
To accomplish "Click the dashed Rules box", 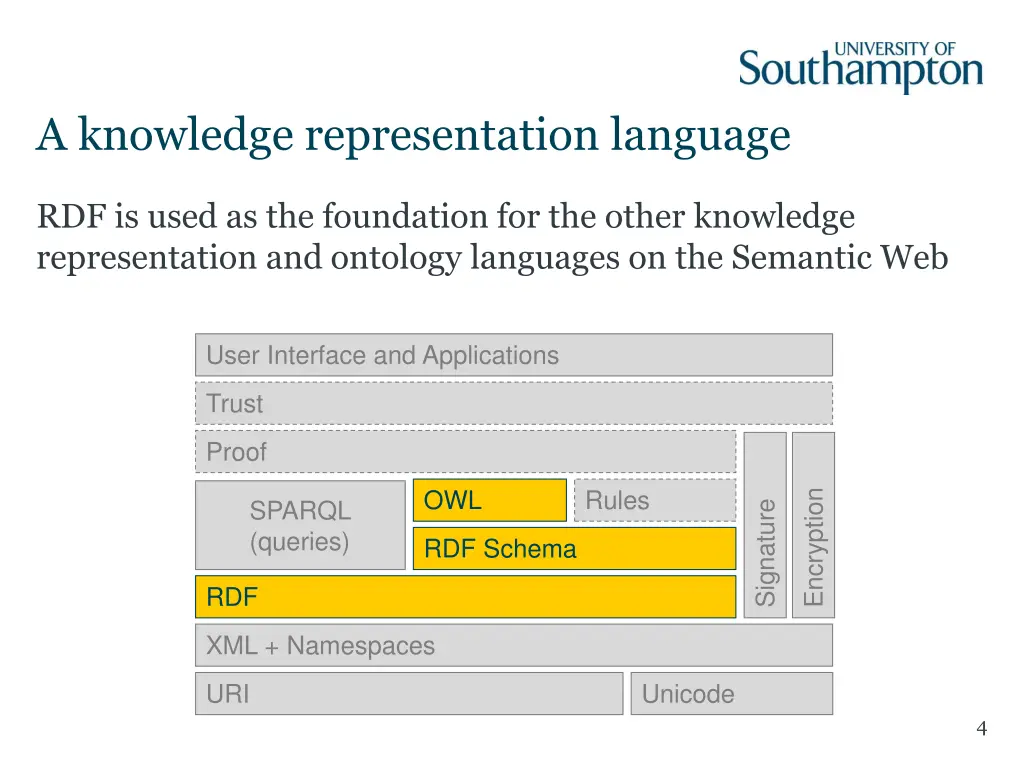I will [x=654, y=500].
